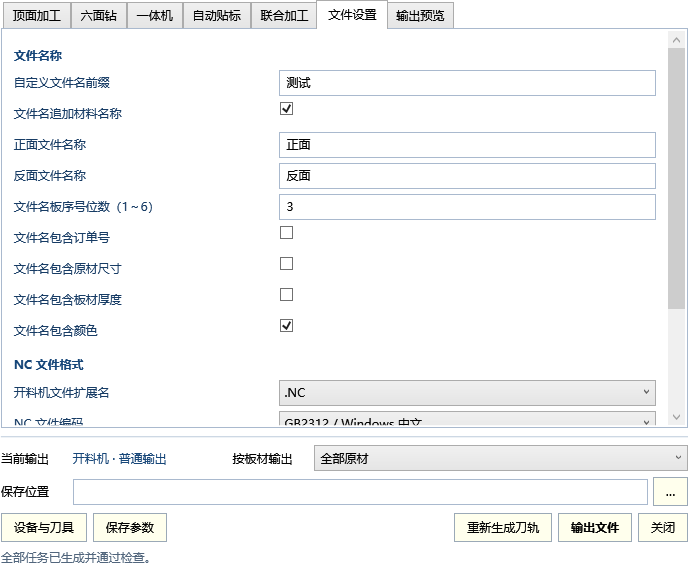This screenshot has width=688, height=565.
Task: Click the browse ... button for 保存位置
Action: pos(670,492)
